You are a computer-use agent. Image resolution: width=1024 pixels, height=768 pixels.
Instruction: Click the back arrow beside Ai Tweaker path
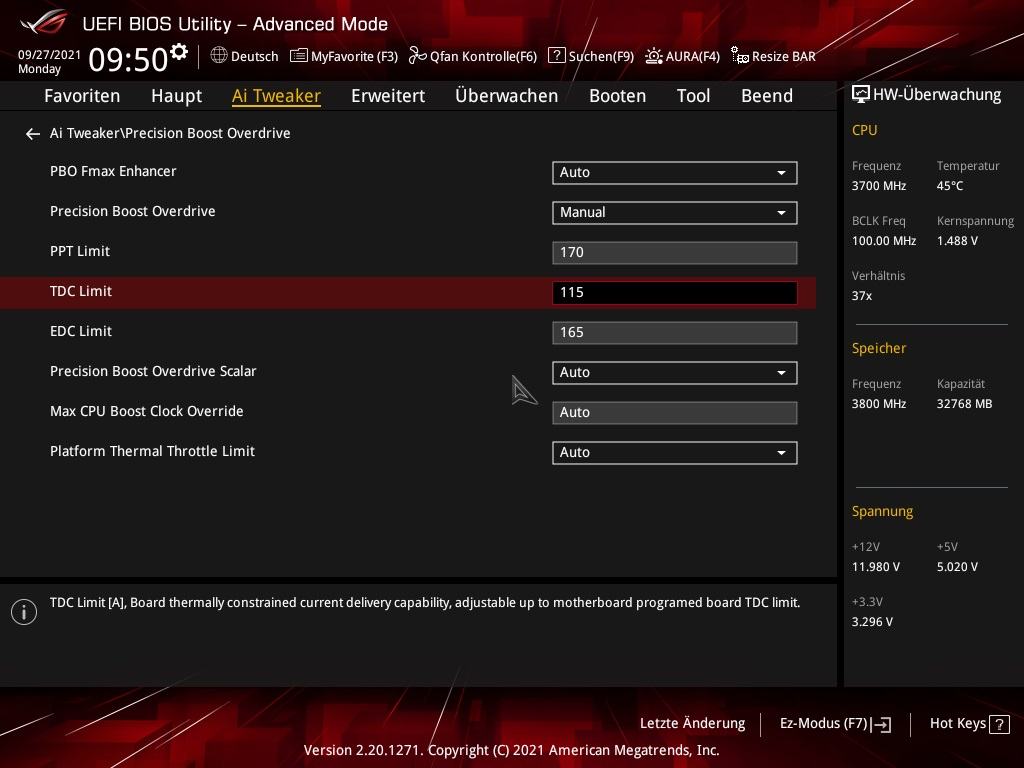point(33,134)
